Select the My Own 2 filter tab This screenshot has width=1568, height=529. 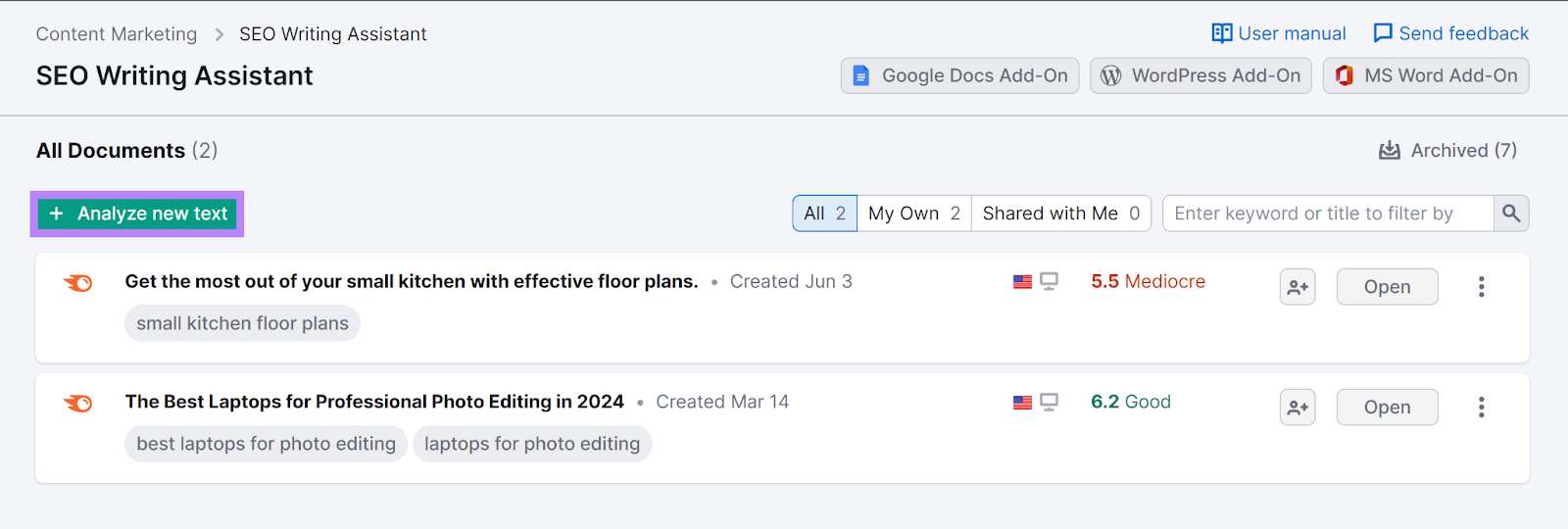coord(914,214)
